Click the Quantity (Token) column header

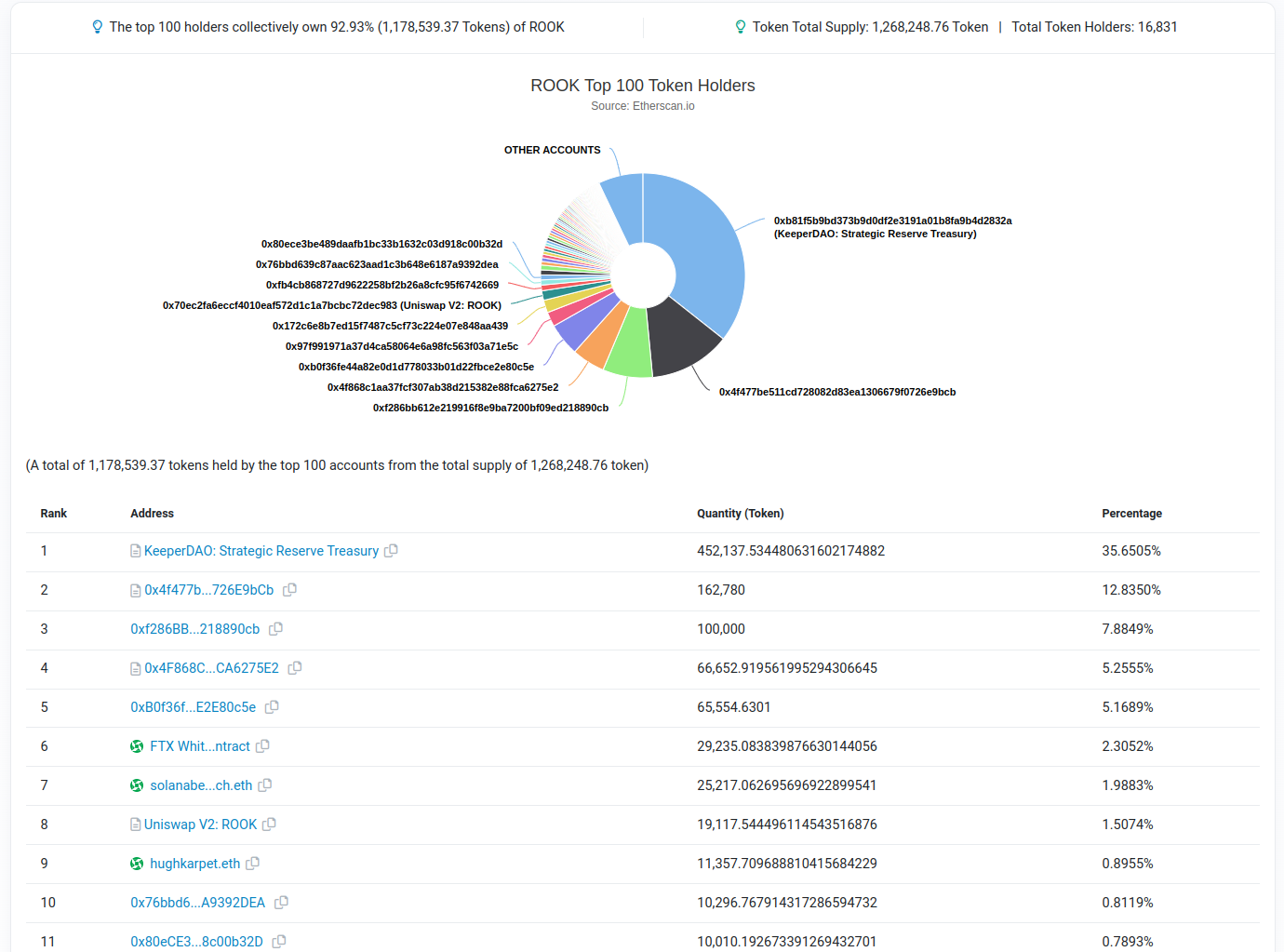[741, 514]
